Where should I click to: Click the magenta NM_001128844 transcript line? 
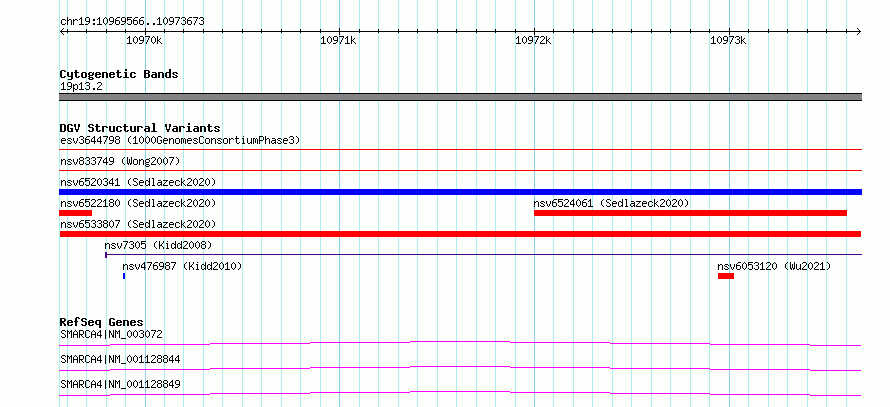click(x=460, y=368)
